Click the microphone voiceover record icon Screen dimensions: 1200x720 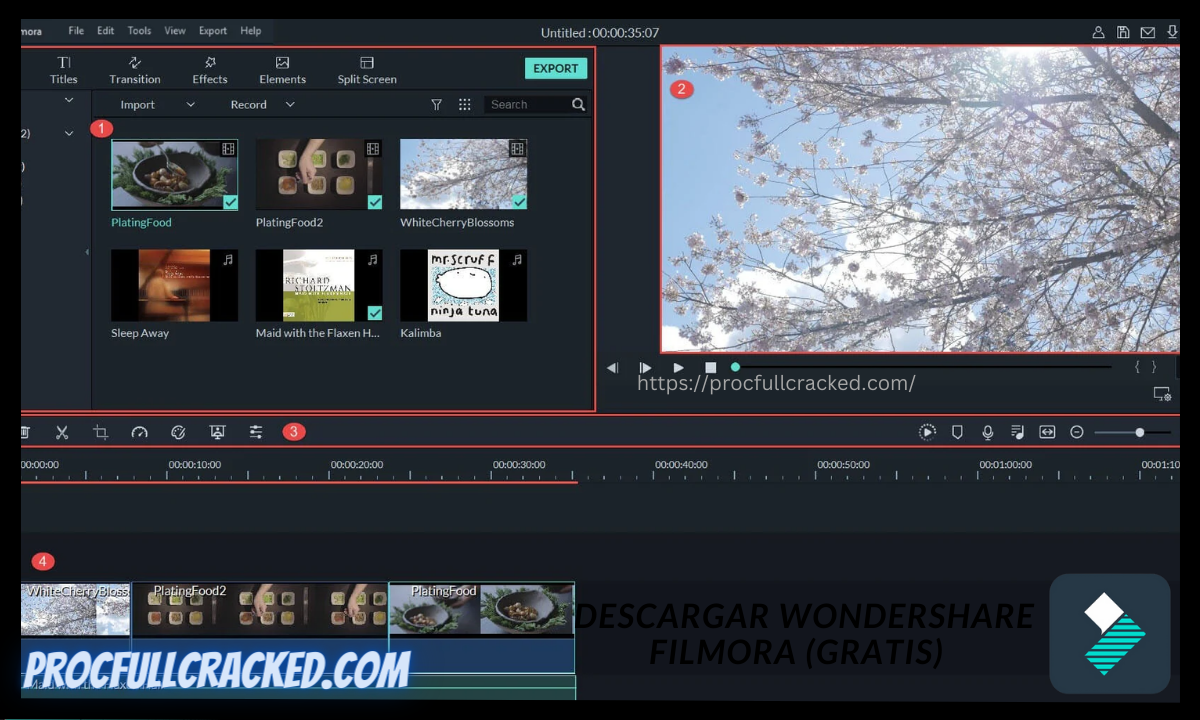click(987, 432)
